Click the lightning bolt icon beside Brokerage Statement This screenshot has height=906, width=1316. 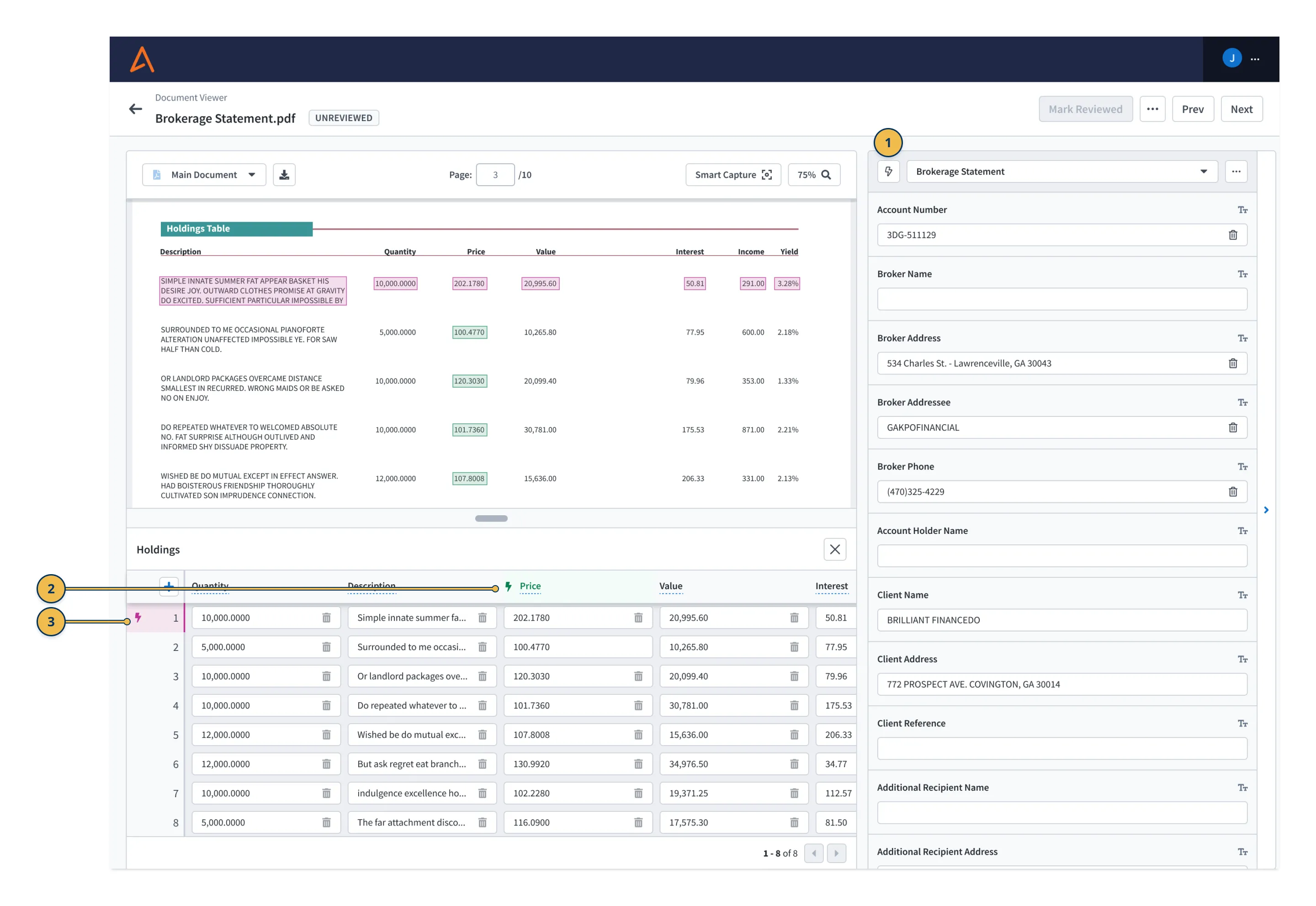tap(888, 171)
